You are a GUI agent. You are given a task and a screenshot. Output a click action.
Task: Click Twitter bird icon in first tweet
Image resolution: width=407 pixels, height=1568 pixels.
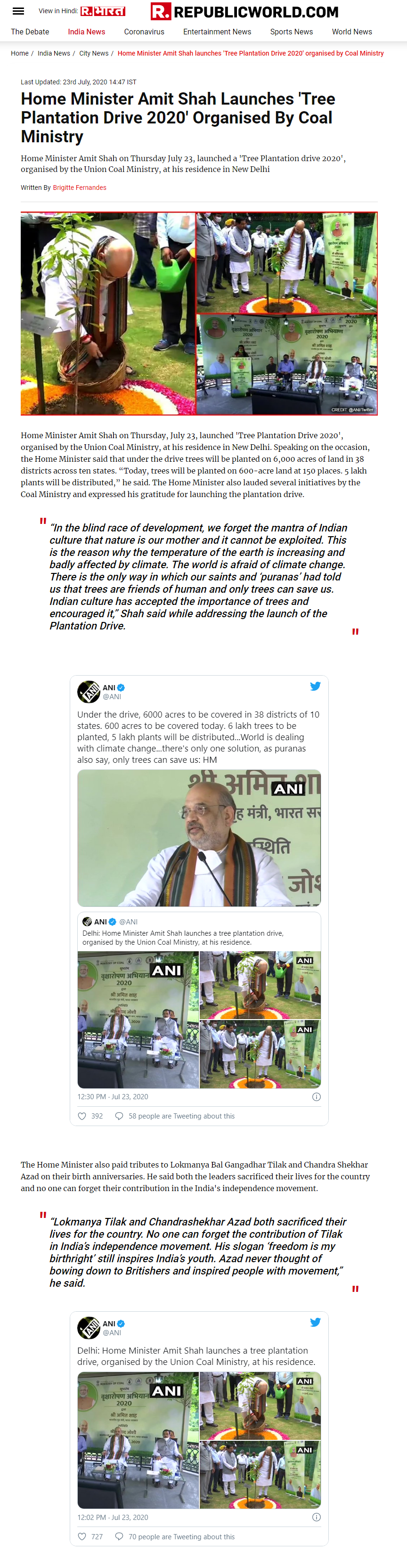tap(315, 686)
